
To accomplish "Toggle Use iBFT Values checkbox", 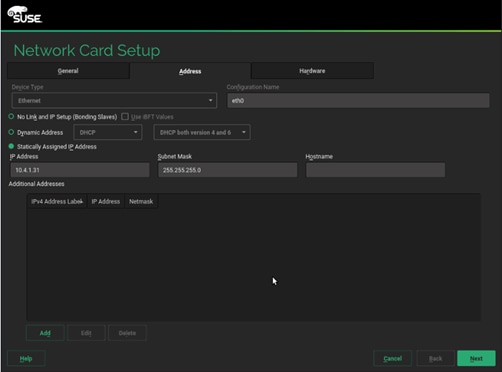I will pos(125,117).
